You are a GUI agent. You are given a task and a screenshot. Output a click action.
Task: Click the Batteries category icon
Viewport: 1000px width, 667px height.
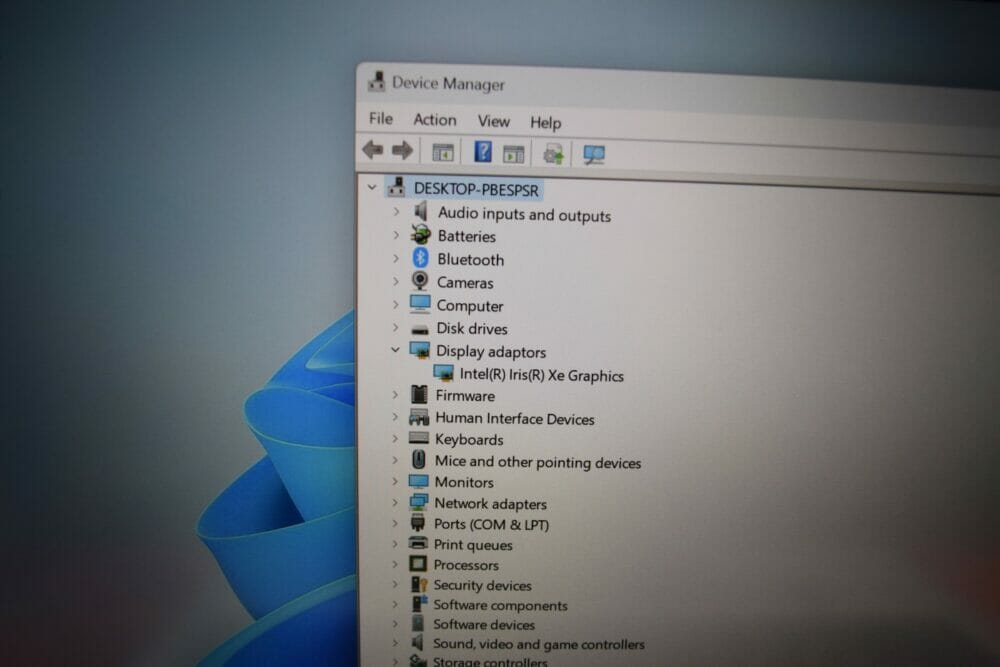point(420,235)
